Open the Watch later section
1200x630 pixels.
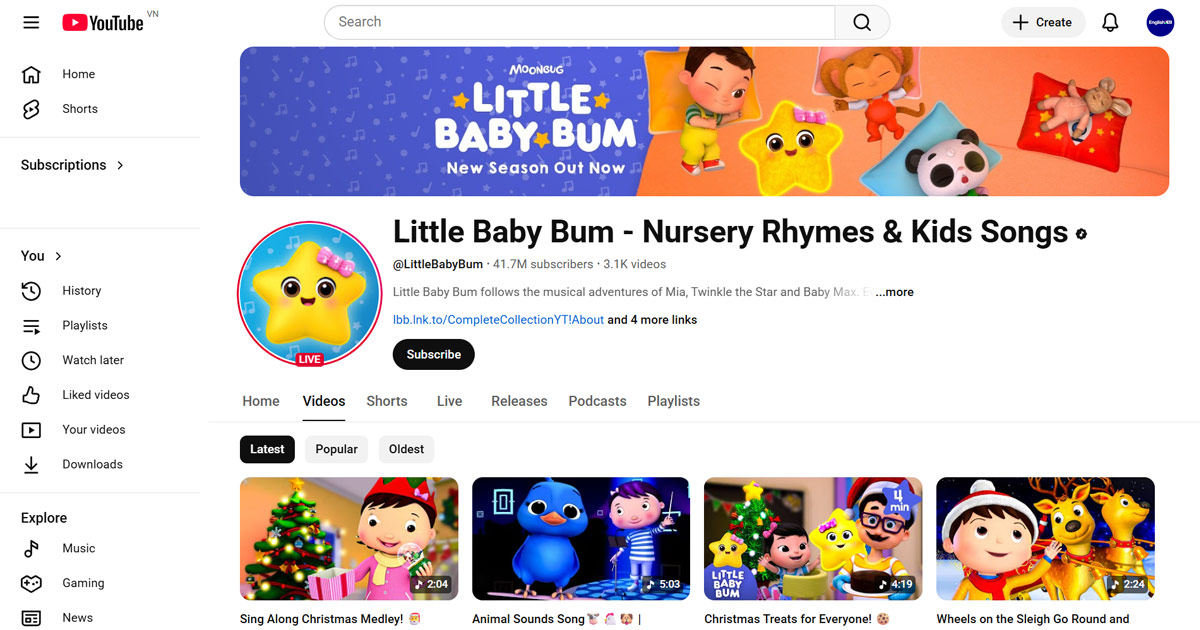(x=30, y=360)
